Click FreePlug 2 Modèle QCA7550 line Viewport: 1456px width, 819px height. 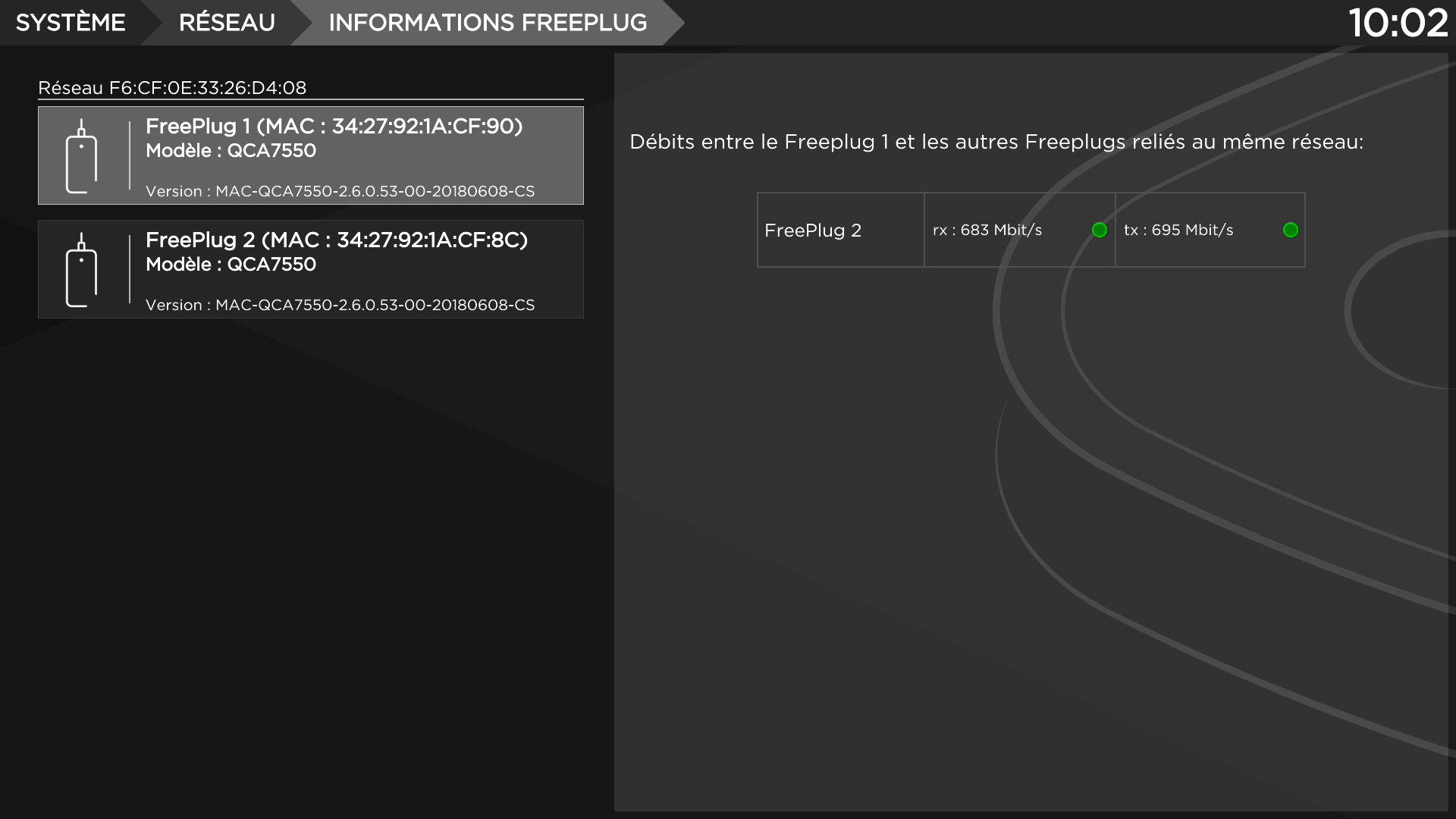(x=231, y=265)
